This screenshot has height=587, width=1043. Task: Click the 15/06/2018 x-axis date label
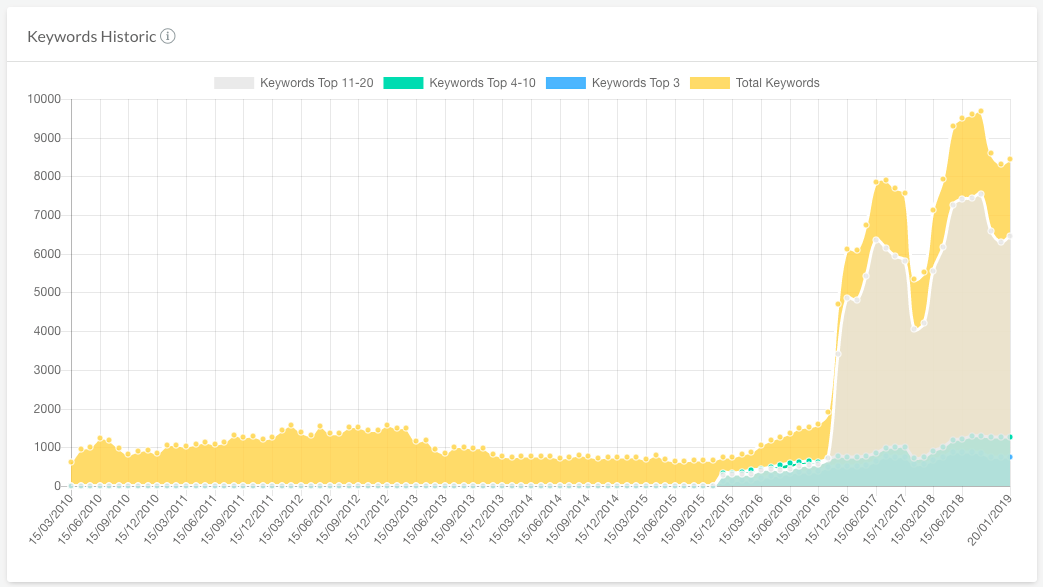pyautogui.click(x=941, y=520)
